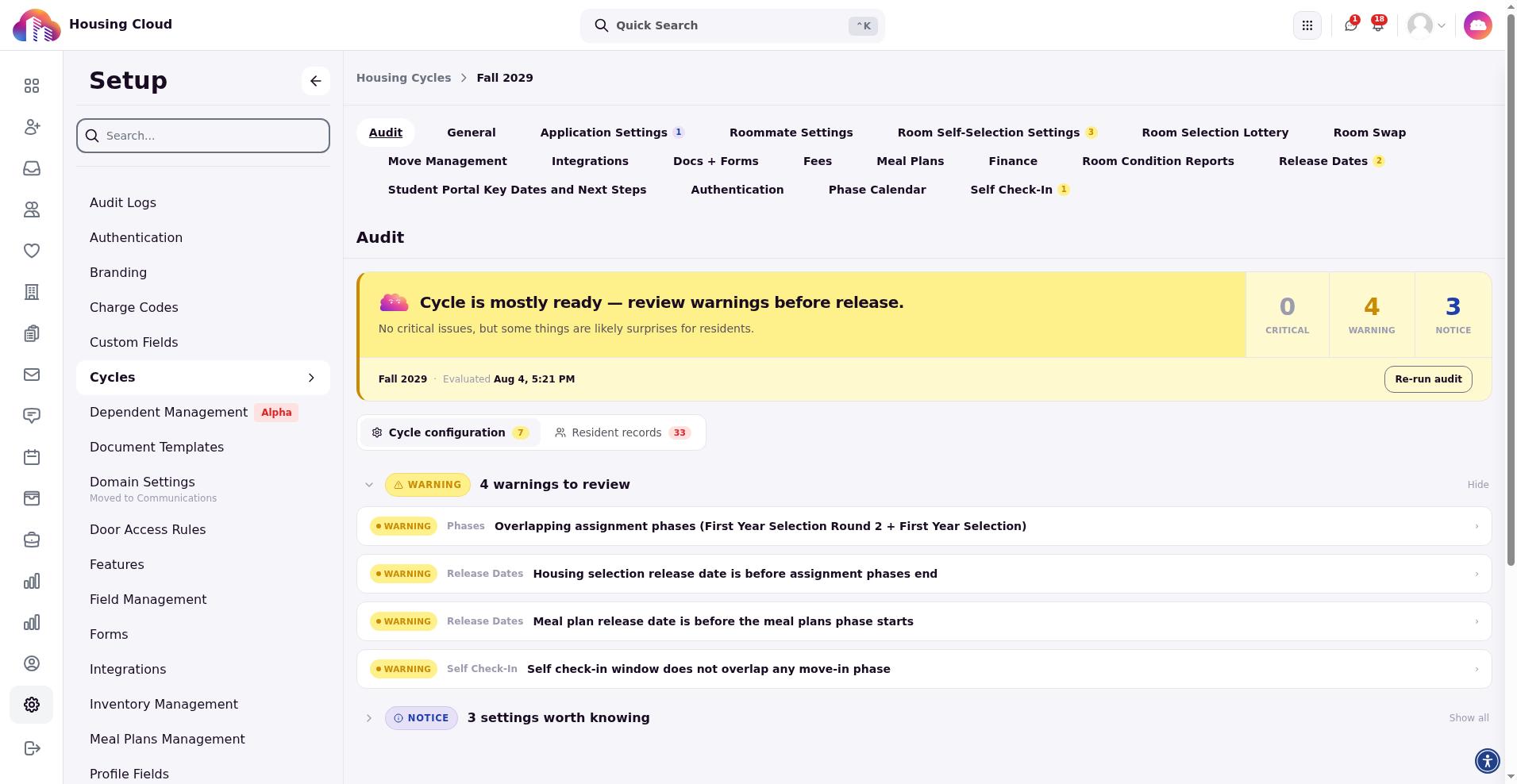Collapse Setup panel with back arrow
The height and width of the screenshot is (784, 1517).
[316, 81]
